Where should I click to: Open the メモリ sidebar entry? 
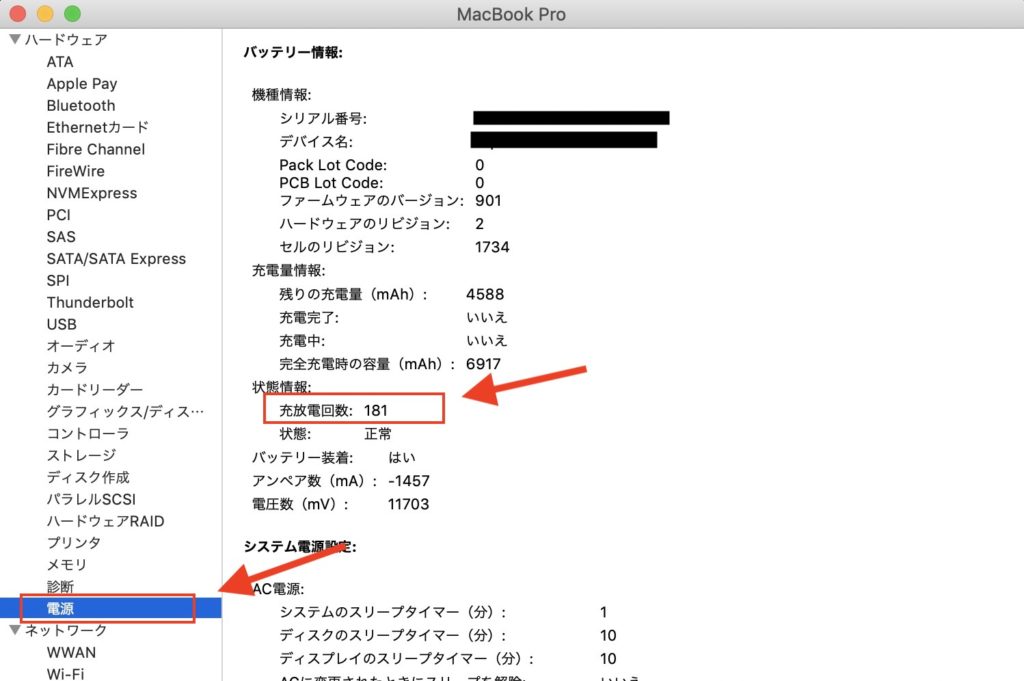pos(67,565)
